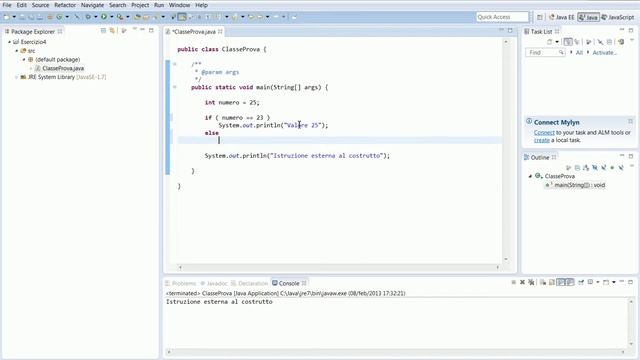Open the File menu

[x=7, y=5]
